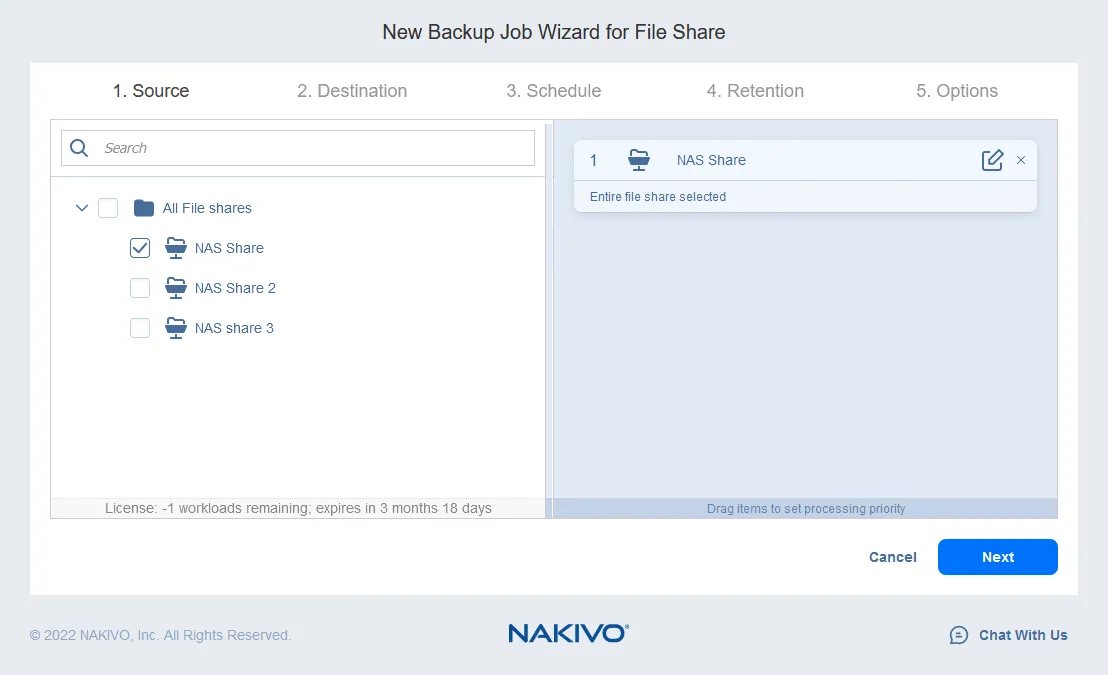Click the edit icon for selected NAS Share
This screenshot has height=675, width=1108.
[x=992, y=160]
